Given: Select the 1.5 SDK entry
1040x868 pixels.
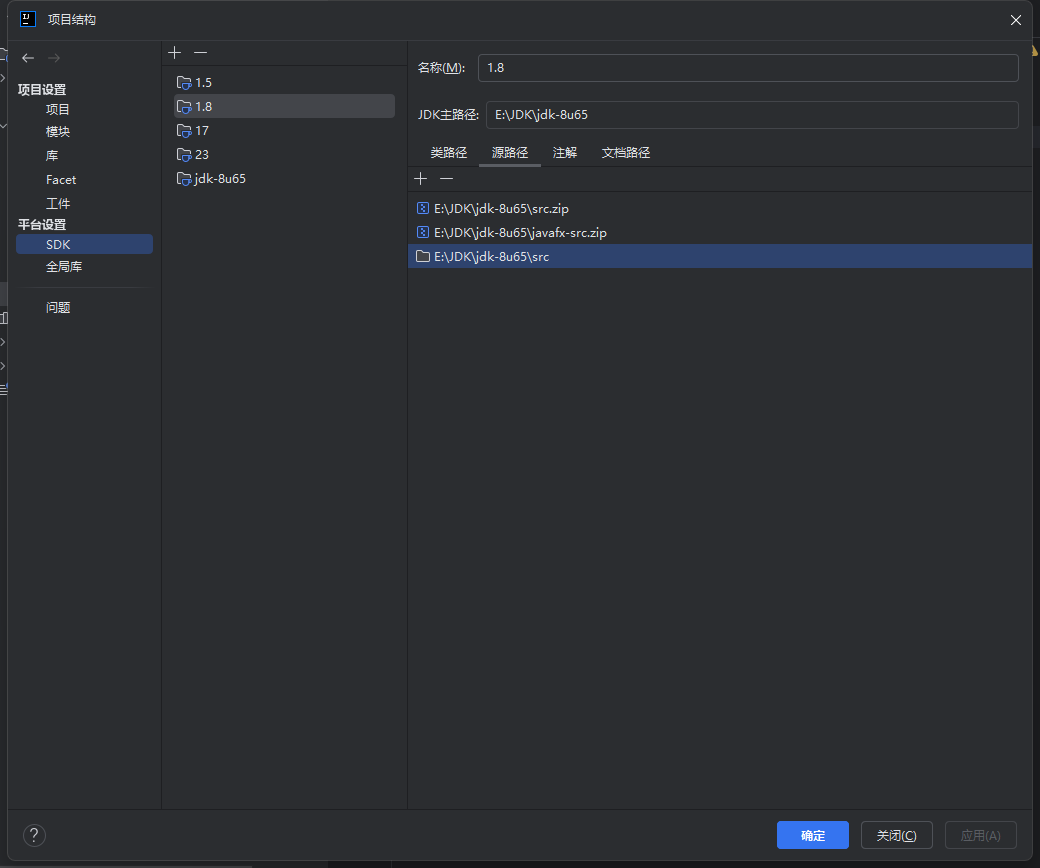Looking at the screenshot, I should [203, 82].
